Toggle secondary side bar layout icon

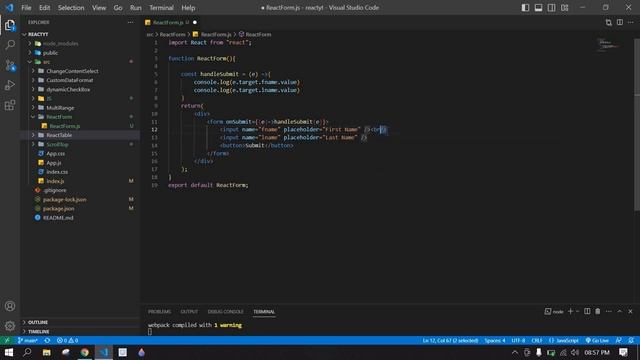pos(551,8)
